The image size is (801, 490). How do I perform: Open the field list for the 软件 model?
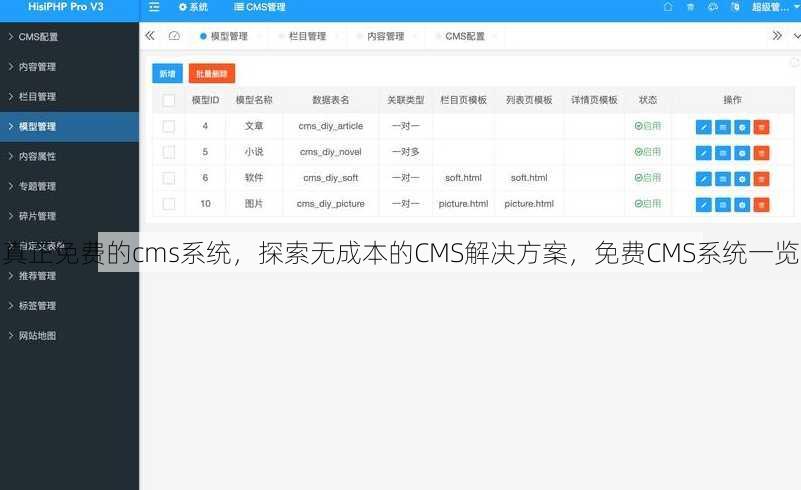tap(723, 179)
